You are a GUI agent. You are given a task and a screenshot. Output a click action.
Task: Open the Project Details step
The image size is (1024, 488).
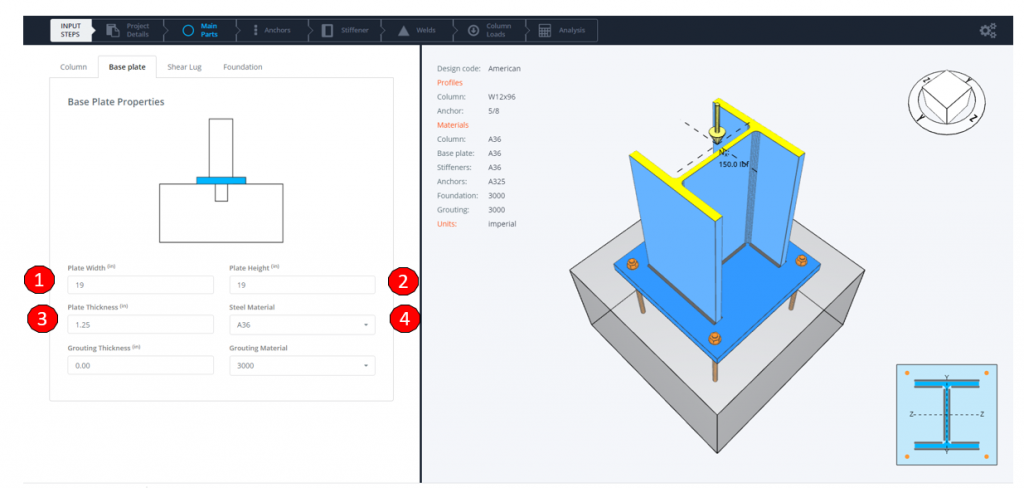click(x=129, y=30)
